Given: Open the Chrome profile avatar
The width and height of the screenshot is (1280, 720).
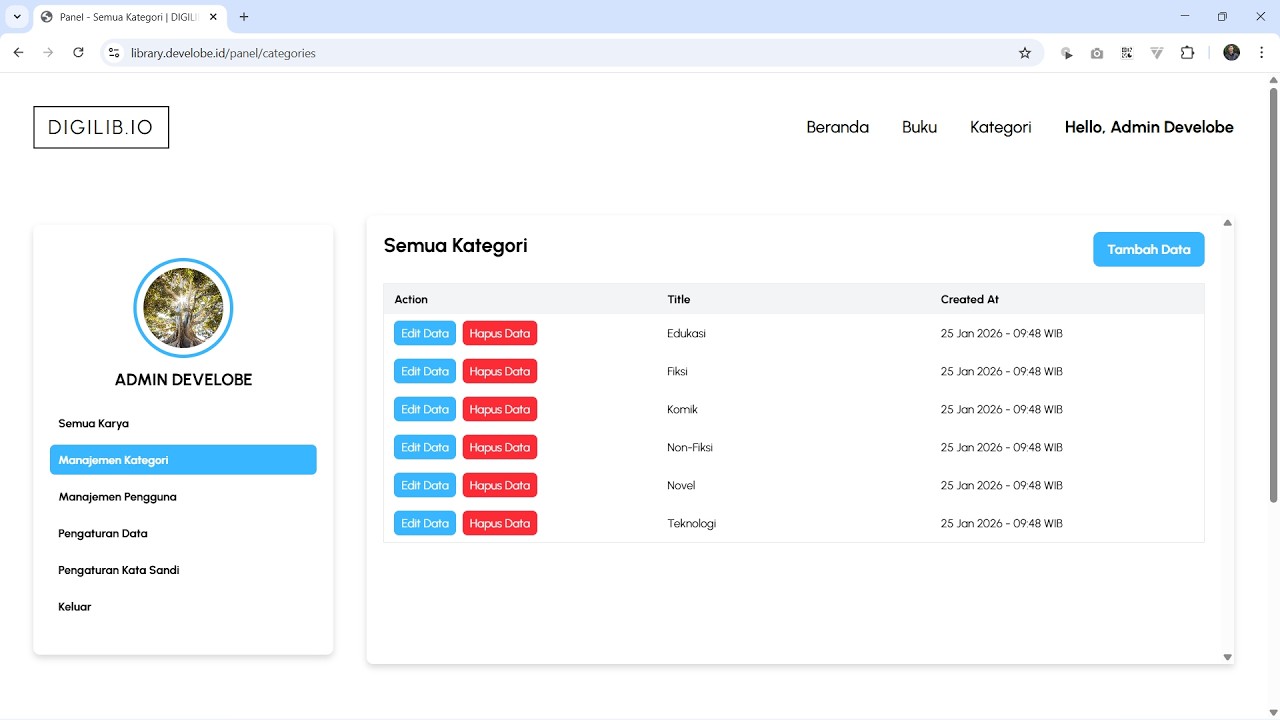Looking at the screenshot, I should (1232, 53).
